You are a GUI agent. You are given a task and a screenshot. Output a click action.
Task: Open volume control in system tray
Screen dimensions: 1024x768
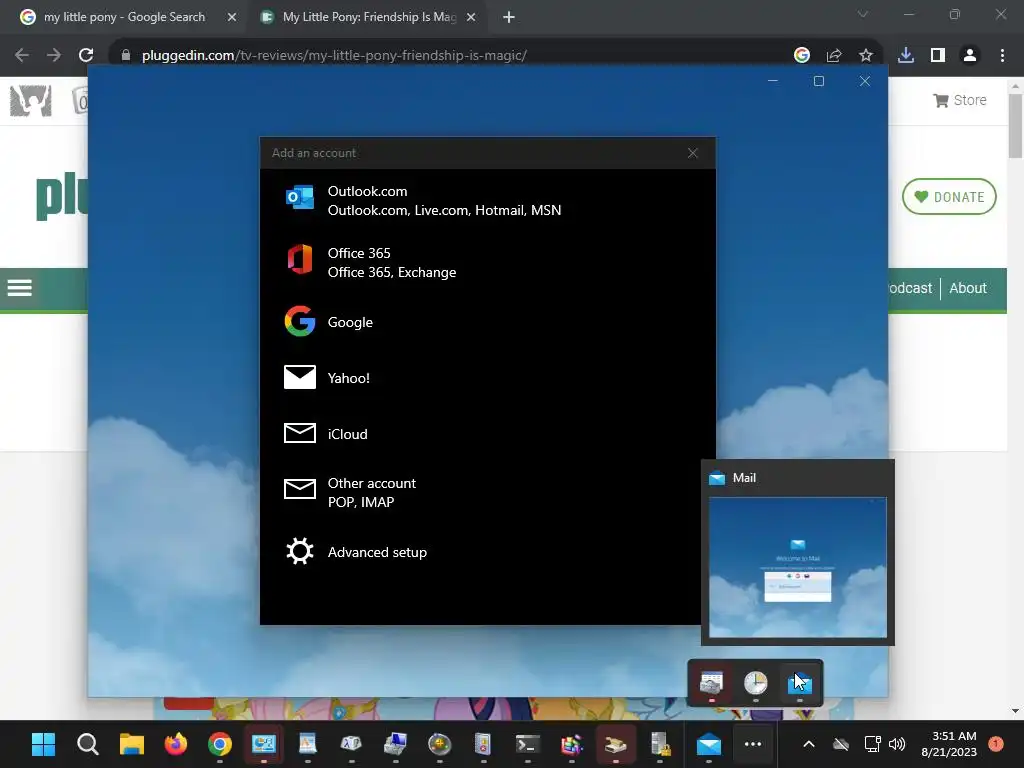click(897, 744)
